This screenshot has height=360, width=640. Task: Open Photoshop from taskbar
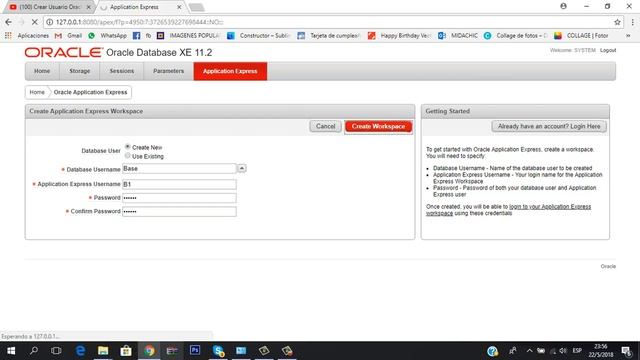(x=195, y=350)
